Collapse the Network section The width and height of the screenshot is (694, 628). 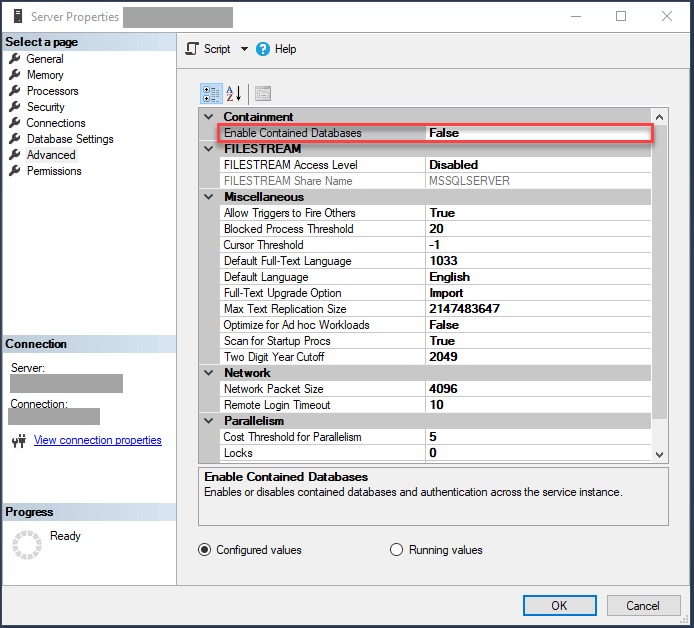coord(208,373)
